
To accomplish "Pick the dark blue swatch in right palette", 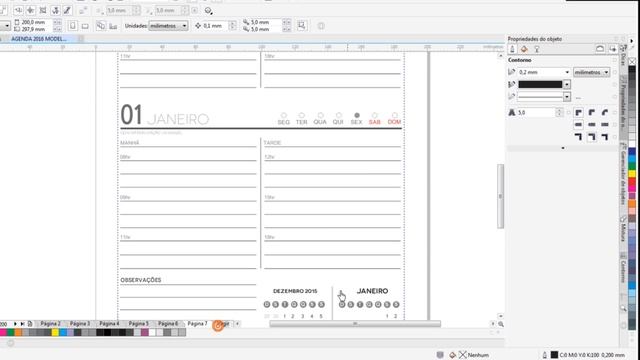I will (632, 152).
